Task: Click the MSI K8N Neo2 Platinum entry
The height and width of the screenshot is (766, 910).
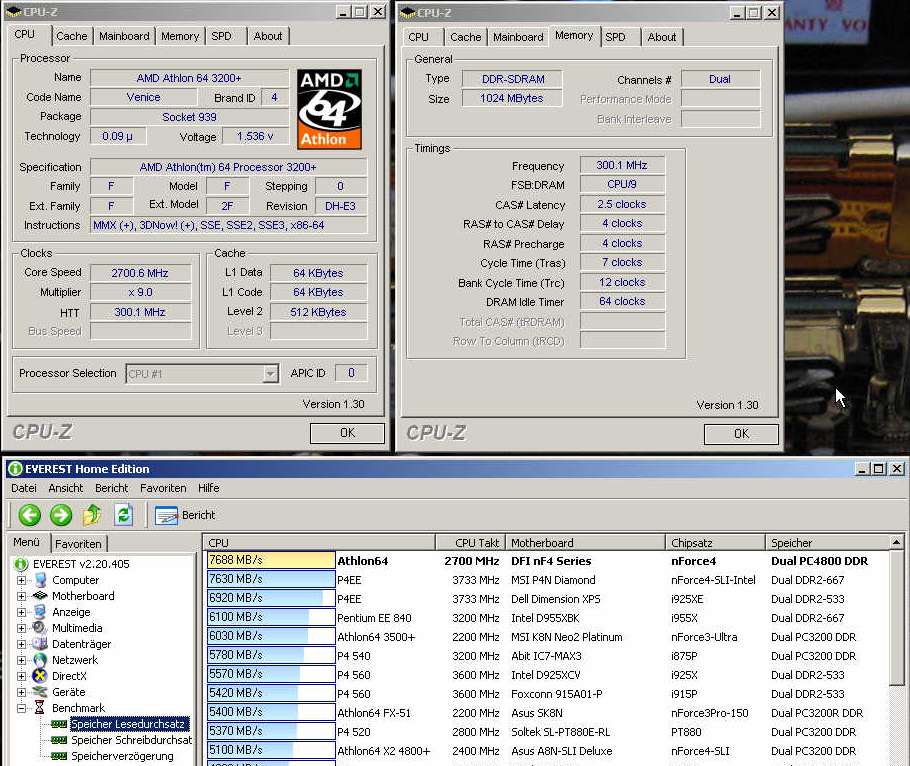Action: 566,637
